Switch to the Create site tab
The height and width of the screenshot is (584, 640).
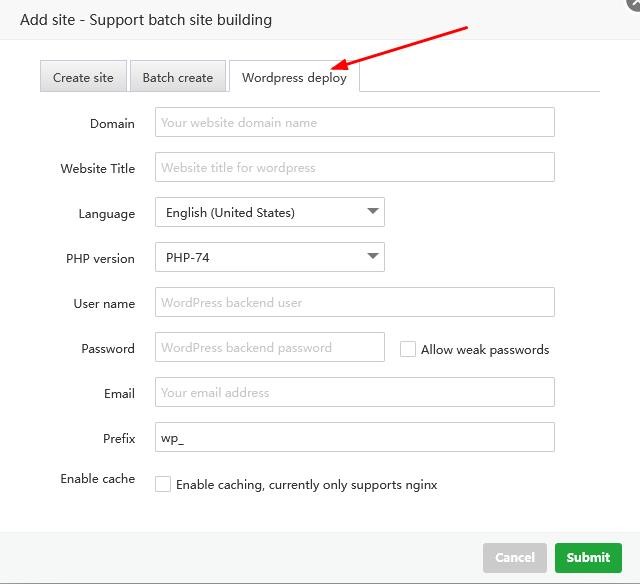[x=83, y=77]
